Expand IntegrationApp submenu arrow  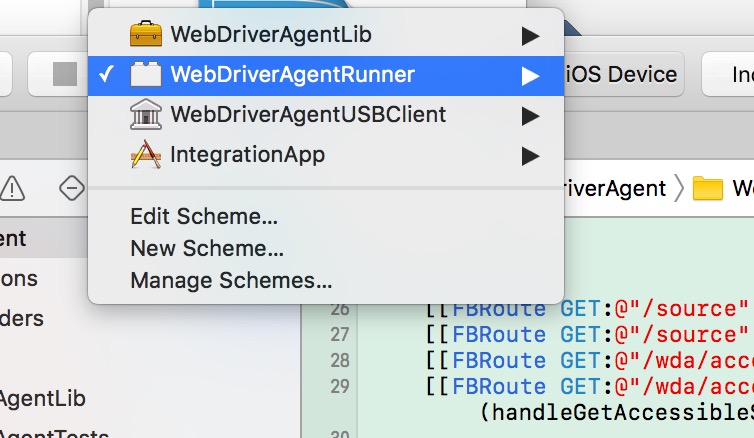(x=530, y=156)
